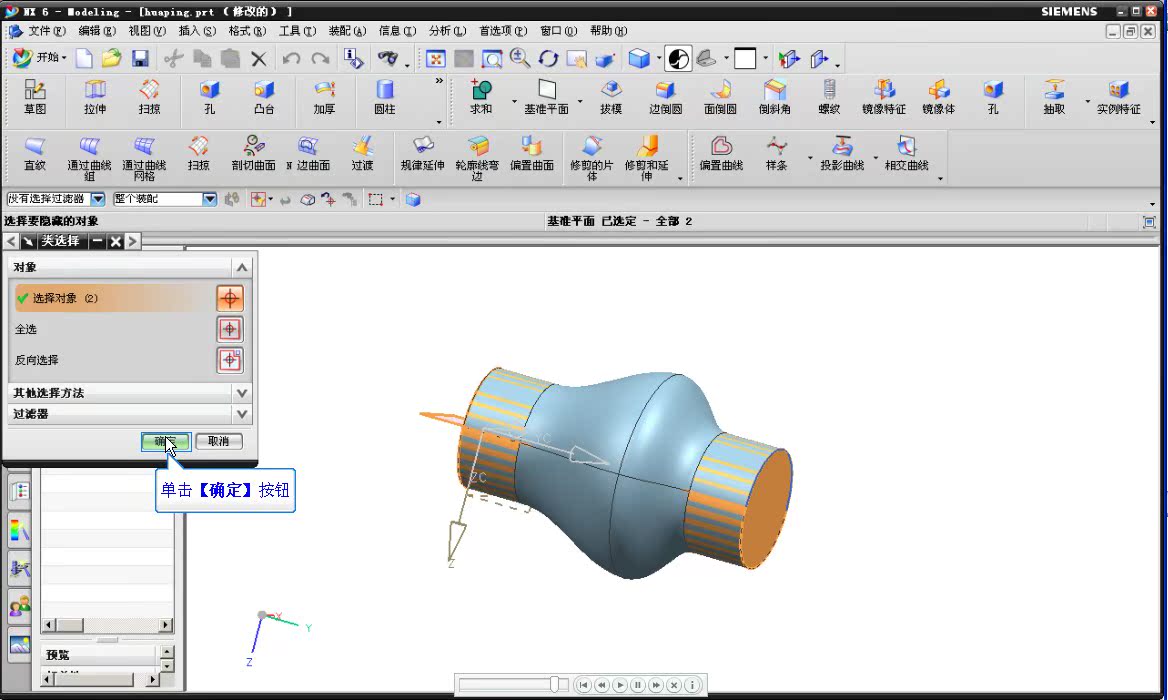Open the 插入 menu
The width and height of the screenshot is (1168, 700).
tap(197, 31)
